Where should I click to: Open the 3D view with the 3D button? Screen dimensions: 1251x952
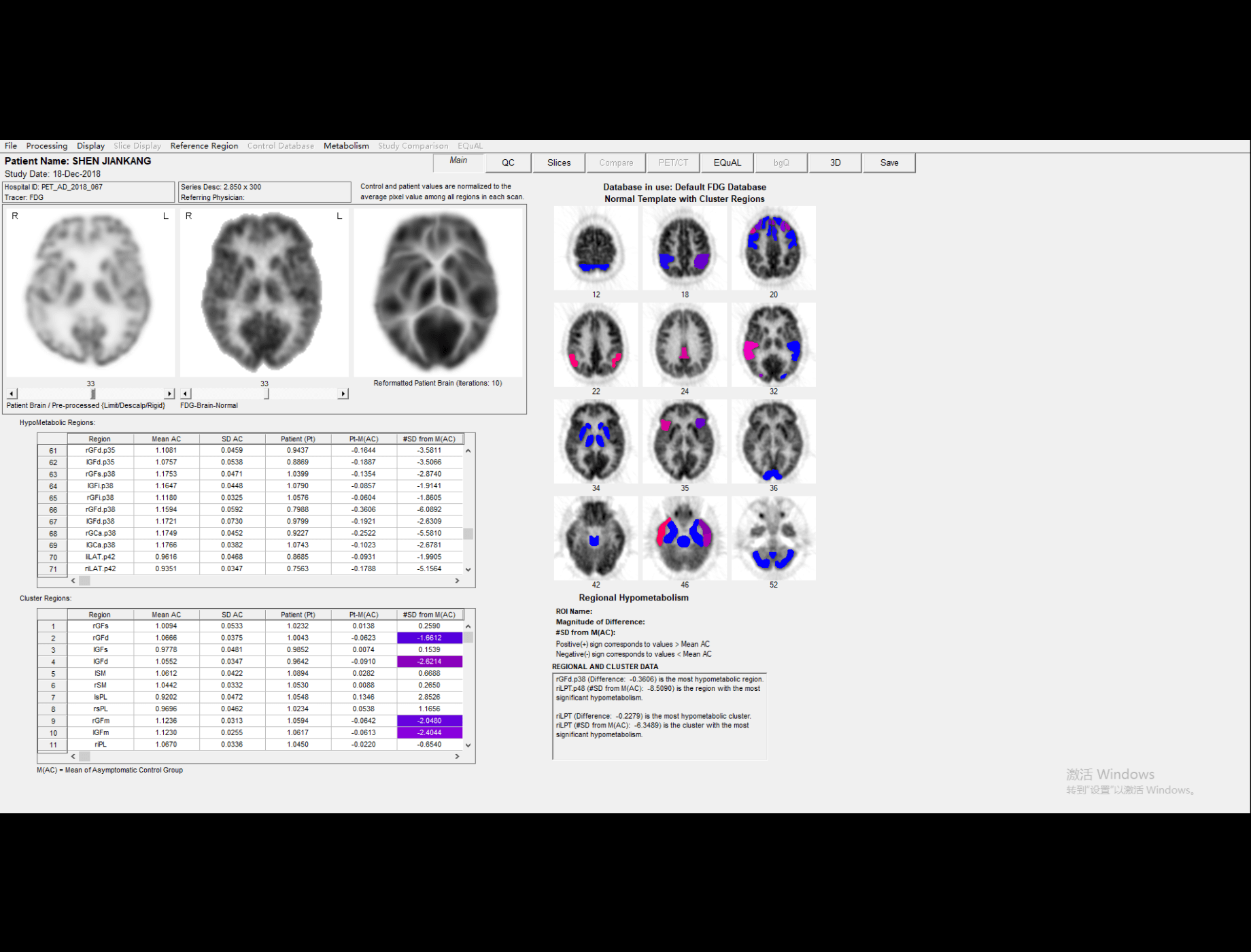tap(834, 163)
